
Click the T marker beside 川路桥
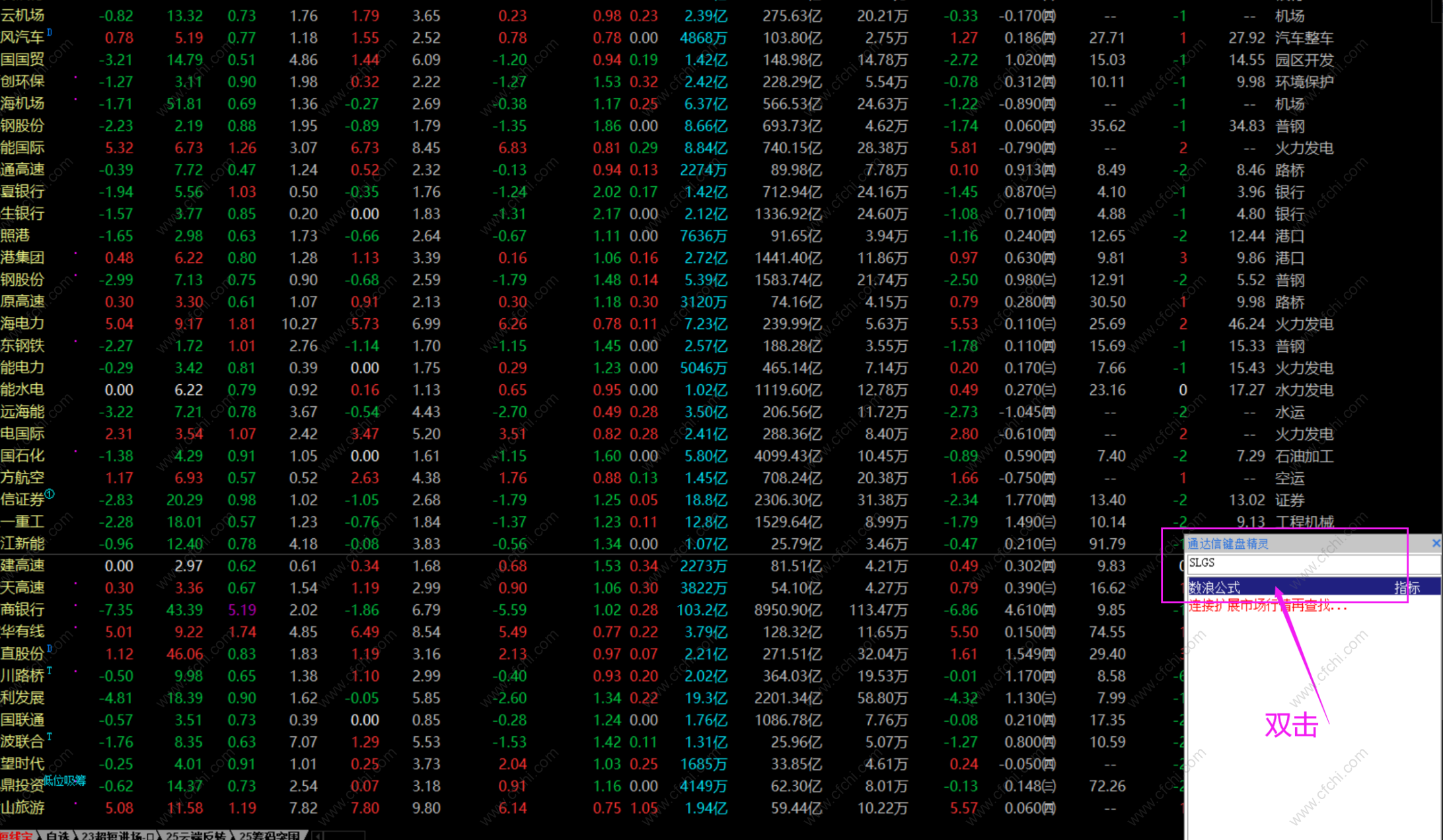tap(50, 670)
